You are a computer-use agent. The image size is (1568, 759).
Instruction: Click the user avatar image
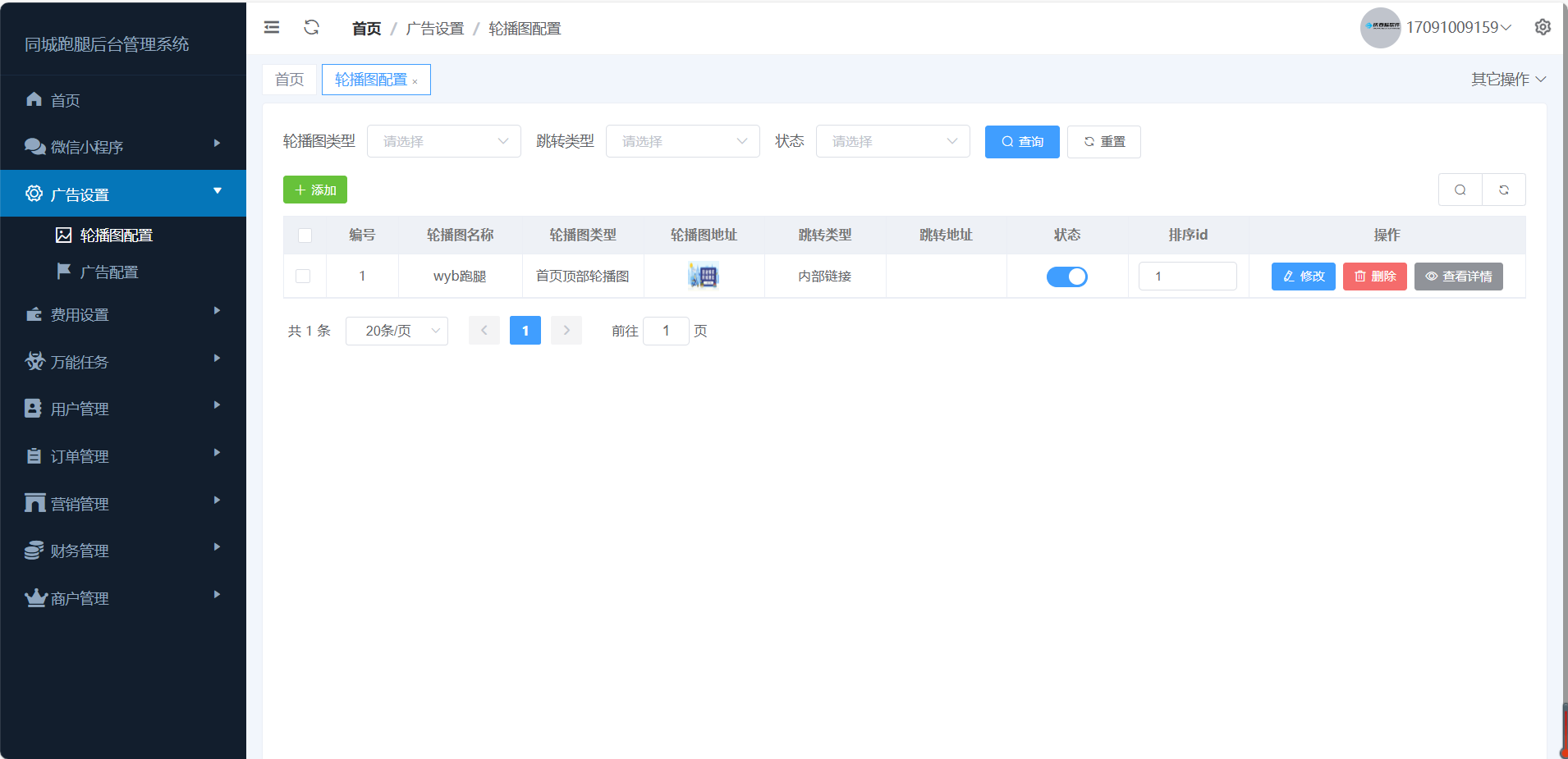1380,28
